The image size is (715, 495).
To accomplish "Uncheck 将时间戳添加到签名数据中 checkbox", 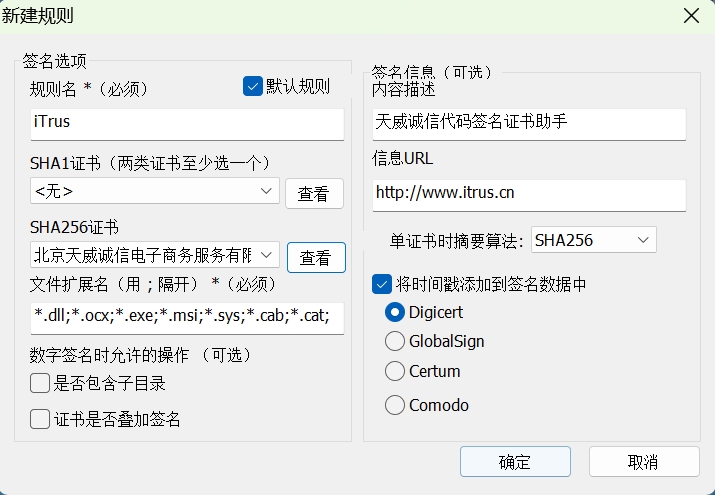I will [x=382, y=284].
